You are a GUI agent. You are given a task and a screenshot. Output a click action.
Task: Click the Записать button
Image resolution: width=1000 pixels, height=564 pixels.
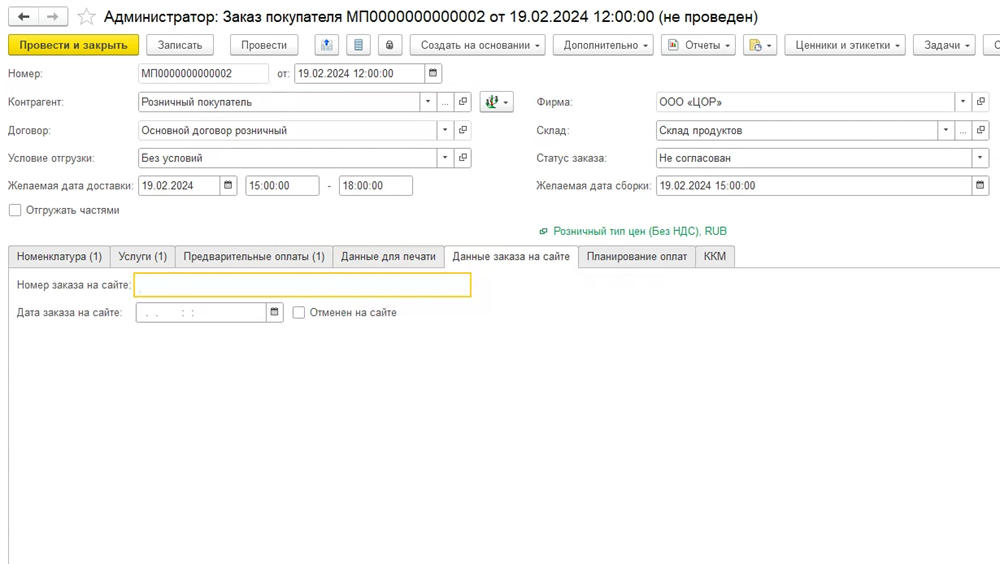click(x=180, y=45)
